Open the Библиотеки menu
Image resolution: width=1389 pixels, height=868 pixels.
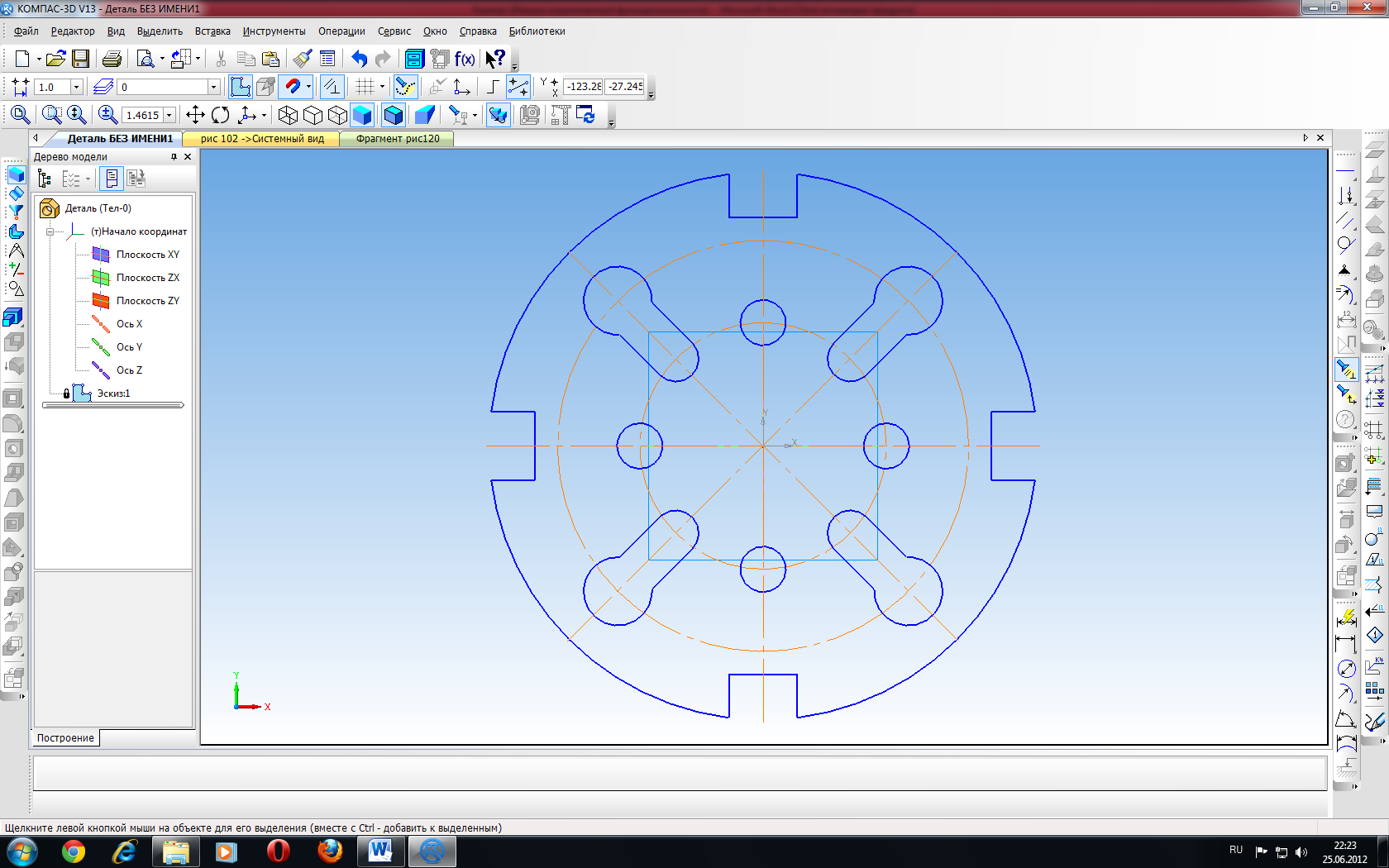(x=537, y=31)
